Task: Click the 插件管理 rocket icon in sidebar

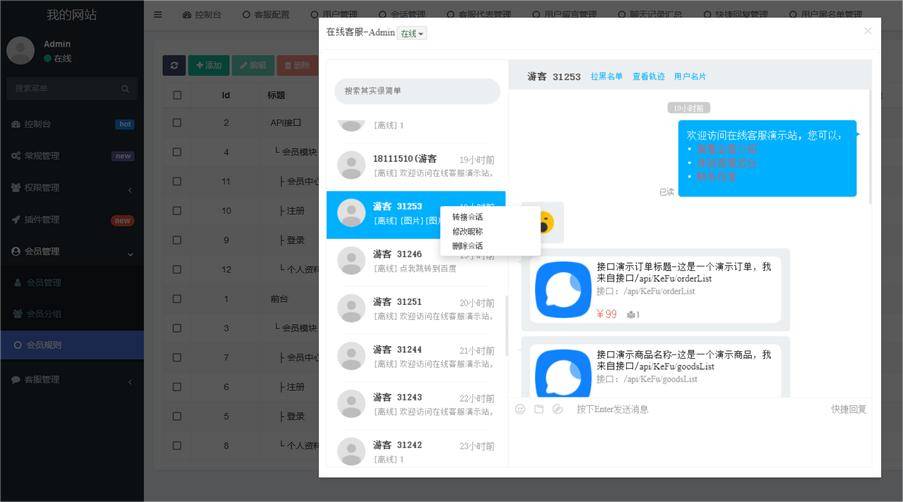Action: [16, 219]
